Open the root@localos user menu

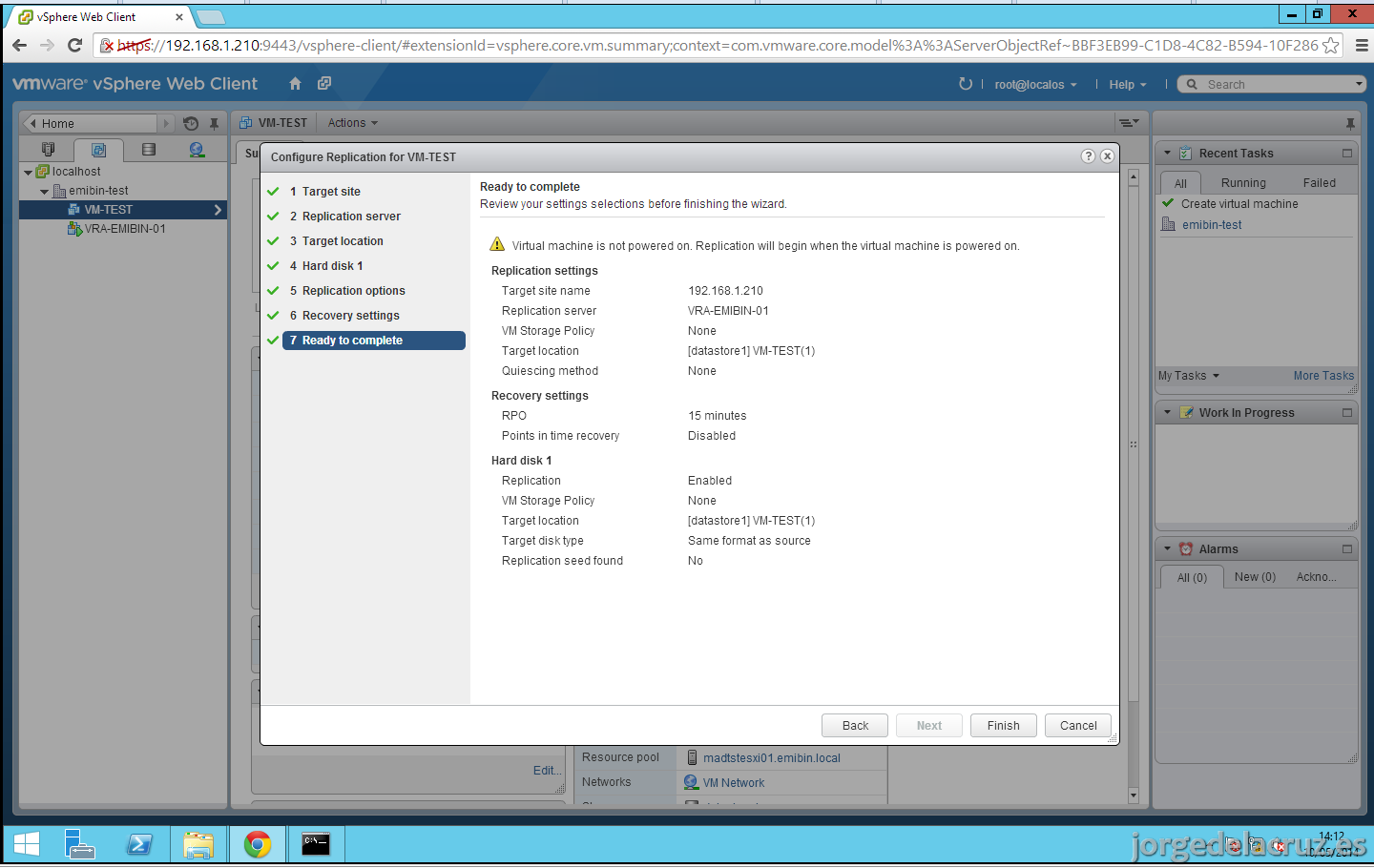pyautogui.click(x=1035, y=85)
